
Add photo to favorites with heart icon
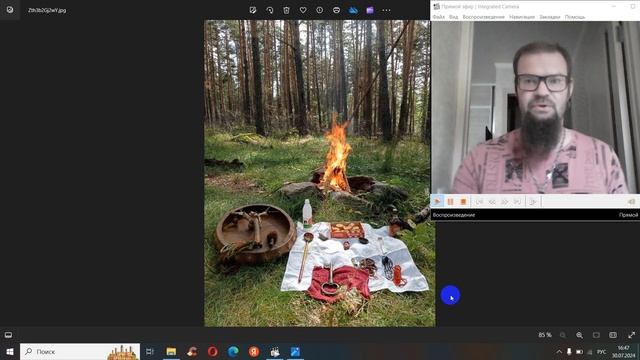click(x=303, y=10)
